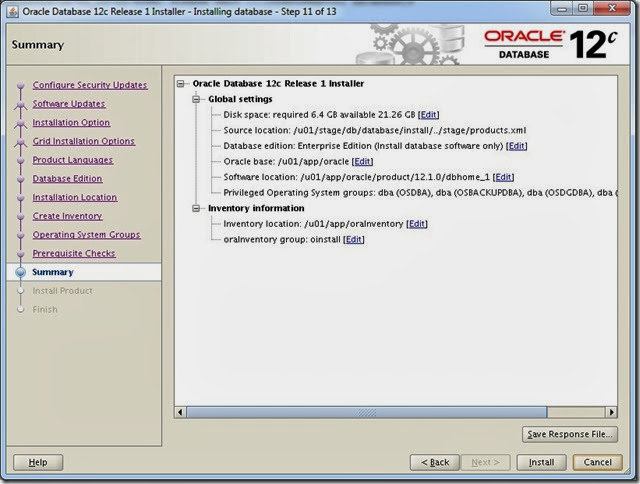
Task: Edit the Software location path
Action: point(503,177)
